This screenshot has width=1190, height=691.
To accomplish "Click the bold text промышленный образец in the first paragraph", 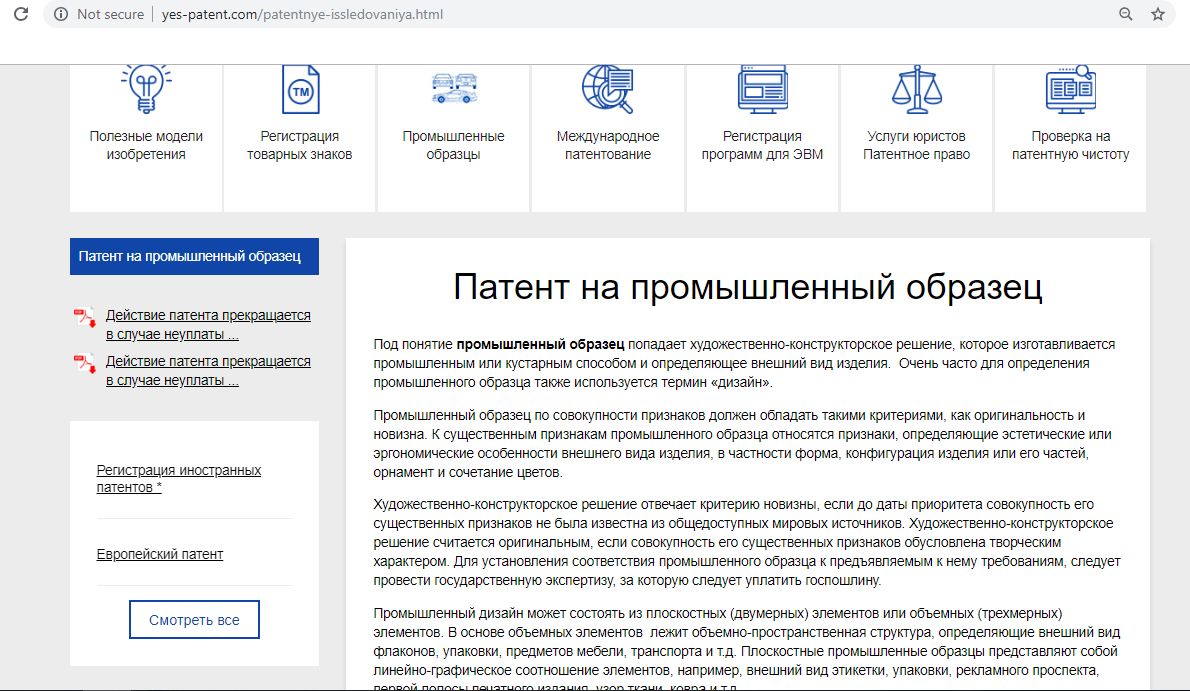I will click(x=540, y=344).
